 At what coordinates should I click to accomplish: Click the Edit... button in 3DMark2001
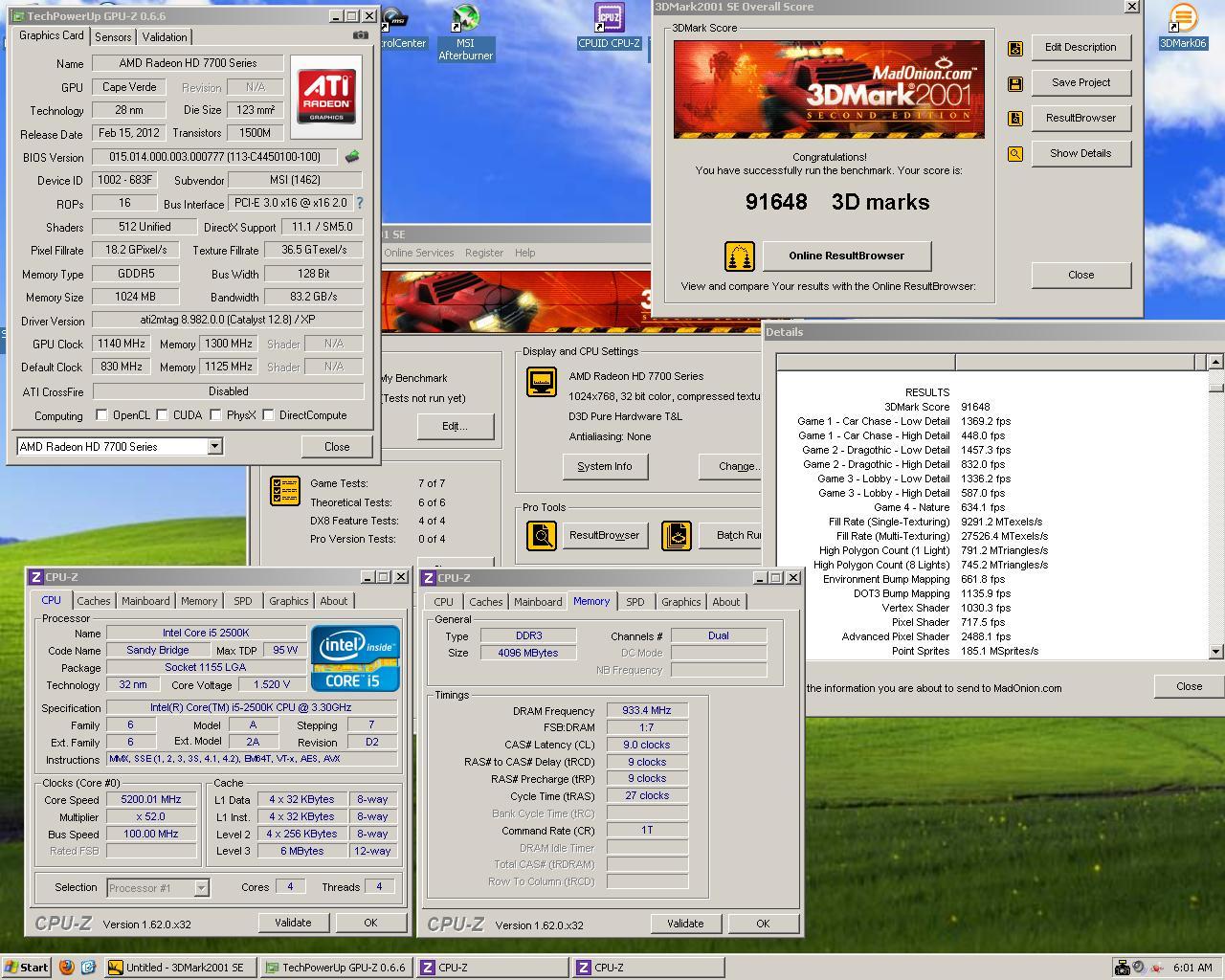point(456,426)
